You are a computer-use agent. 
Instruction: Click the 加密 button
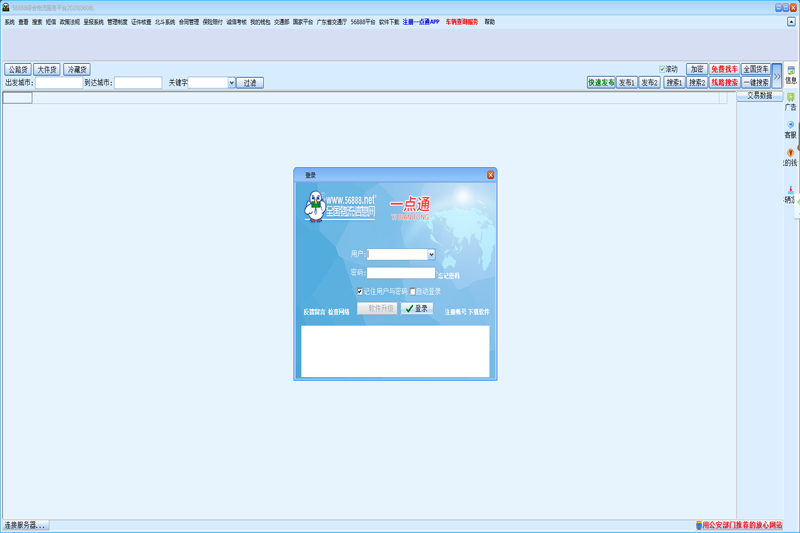[x=697, y=69]
